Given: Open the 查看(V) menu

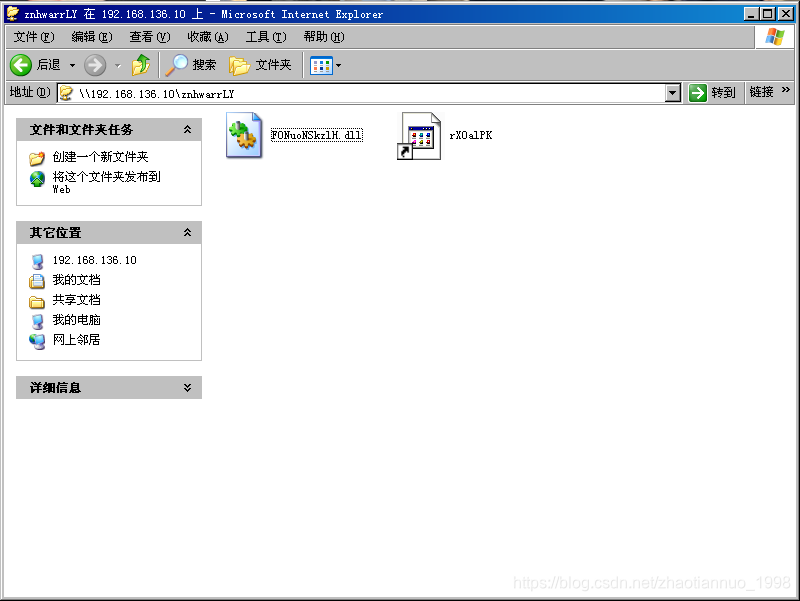Looking at the screenshot, I should 149,37.
